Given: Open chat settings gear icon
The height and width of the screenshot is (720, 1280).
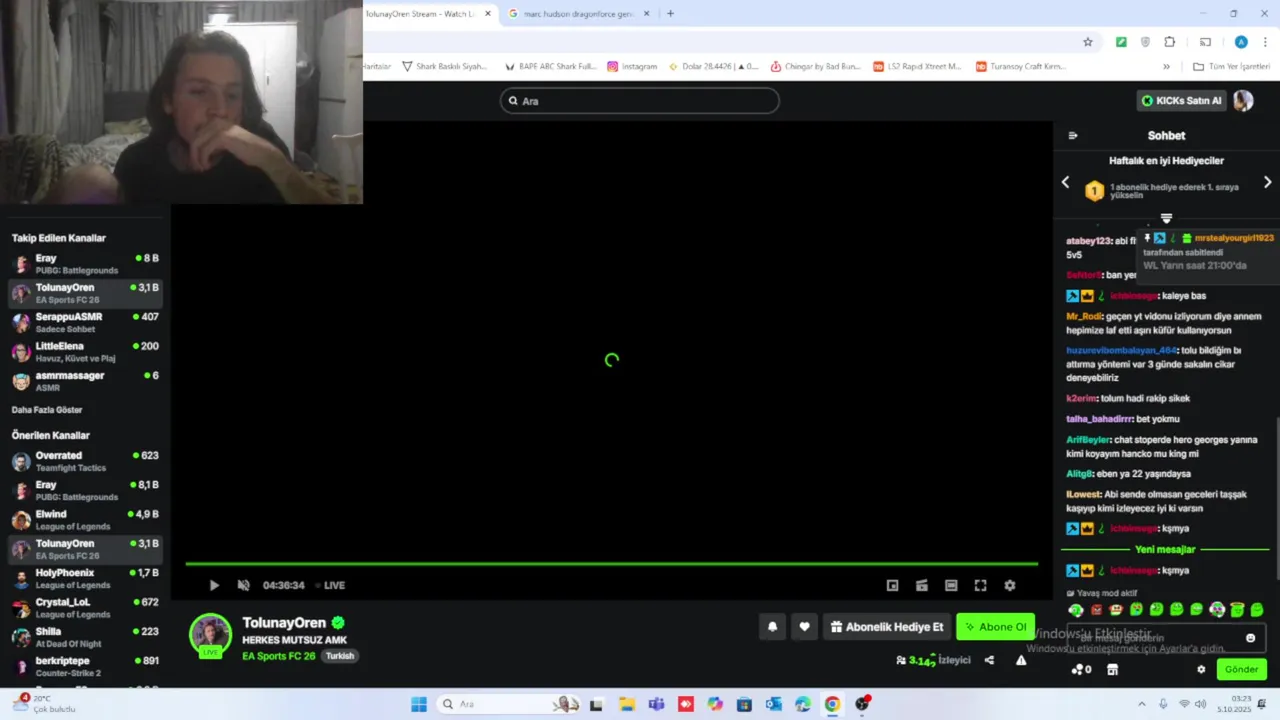Looking at the screenshot, I should [1201, 670].
